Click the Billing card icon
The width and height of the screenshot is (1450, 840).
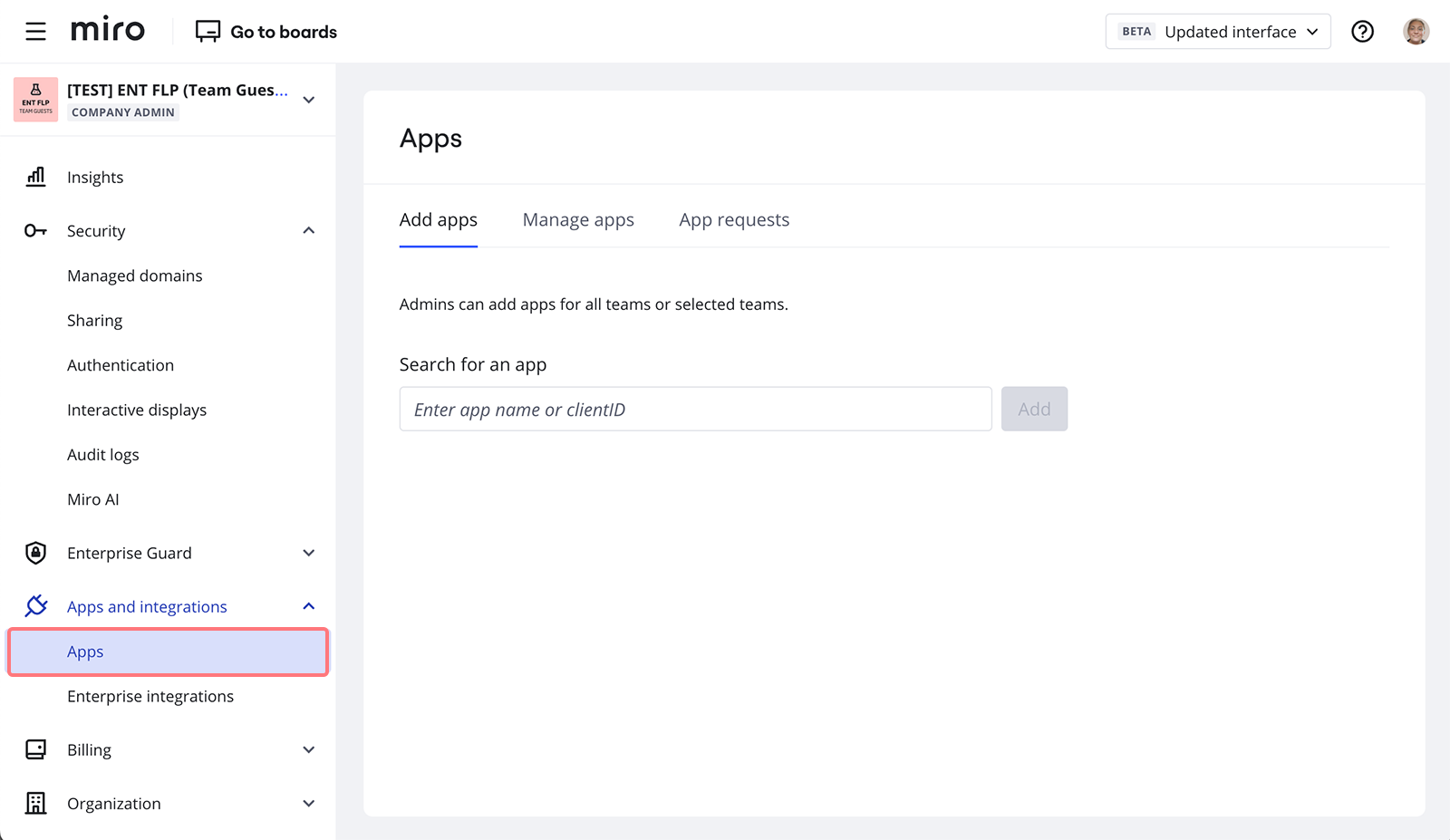click(x=35, y=749)
